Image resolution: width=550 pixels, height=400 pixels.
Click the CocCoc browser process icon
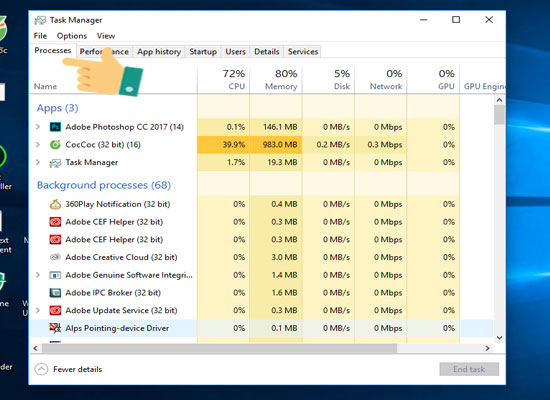(55, 144)
